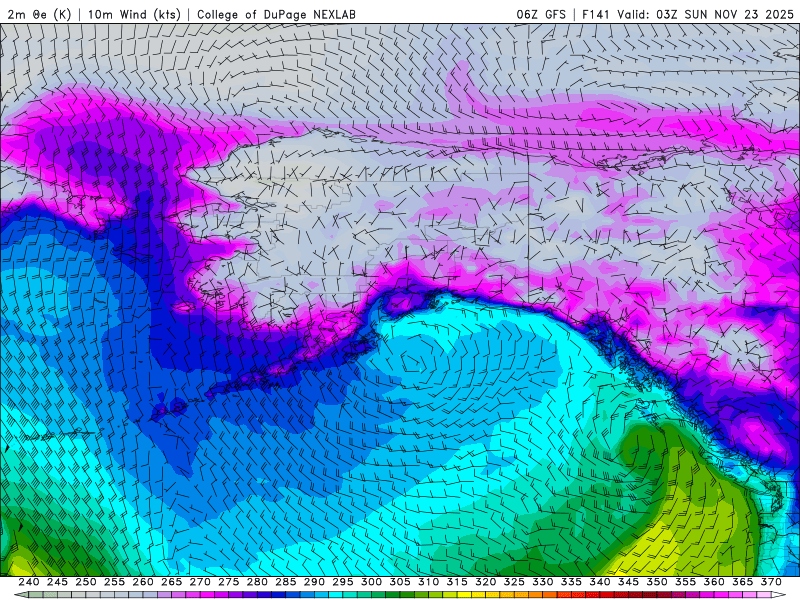Click the cyan swatch below the 295 label
The image size is (800, 600).
[336, 595]
